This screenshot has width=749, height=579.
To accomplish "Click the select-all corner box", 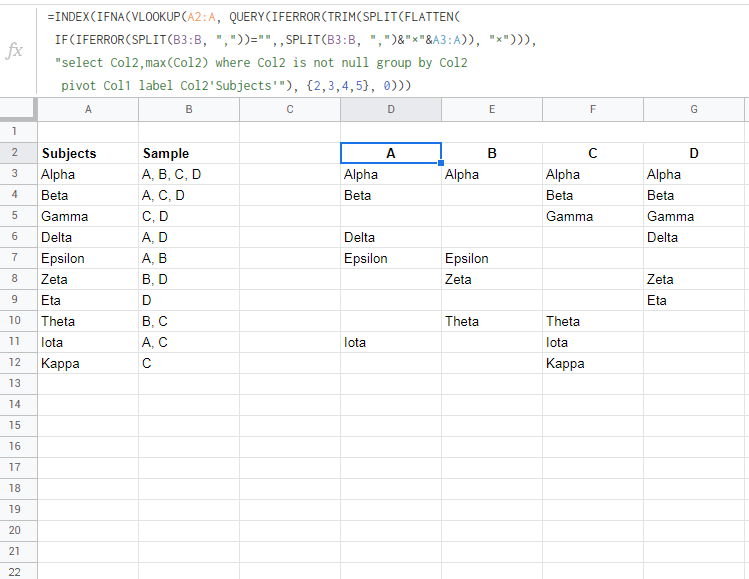I will point(18,109).
